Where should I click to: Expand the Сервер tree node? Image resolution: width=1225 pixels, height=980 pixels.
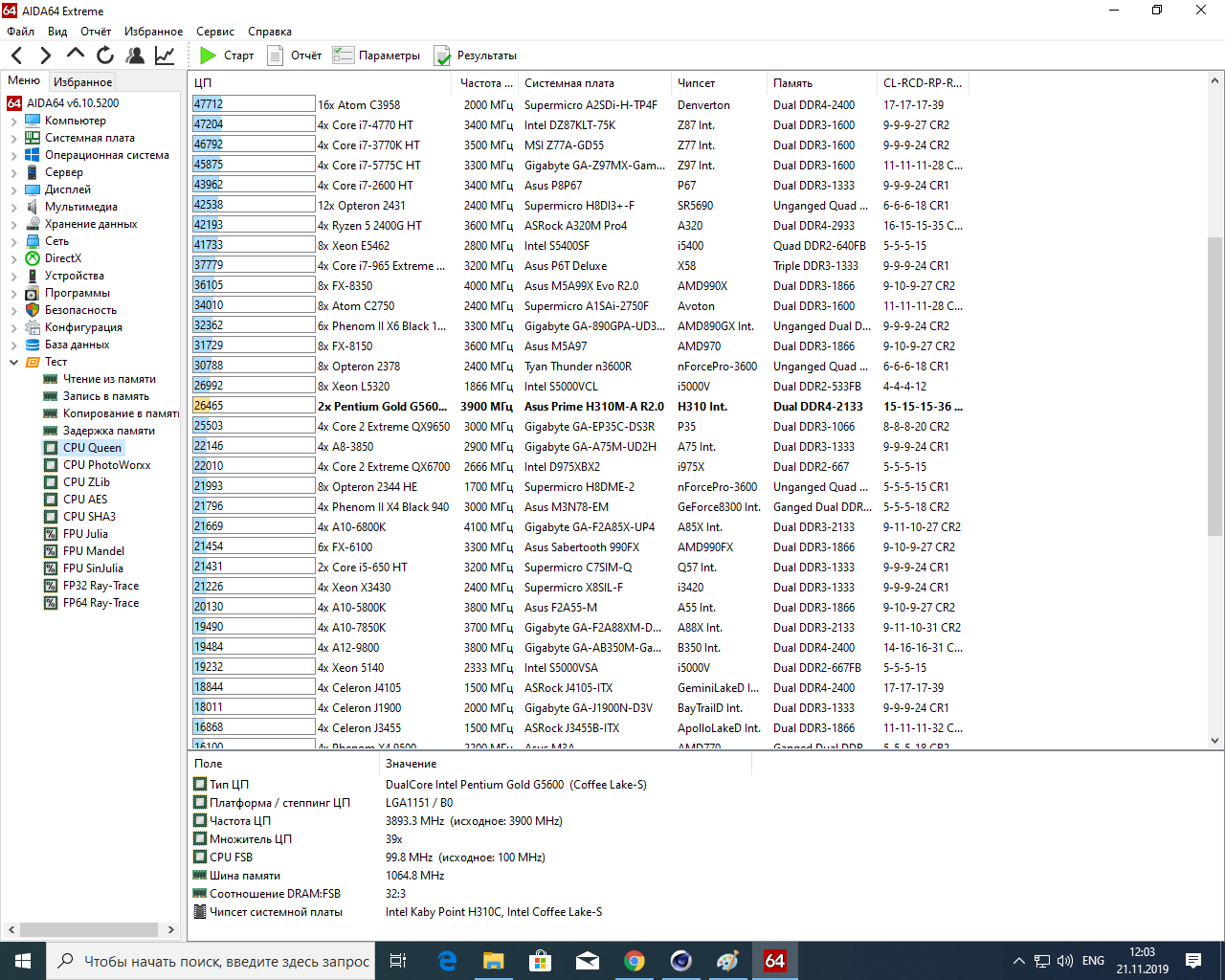click(13, 173)
